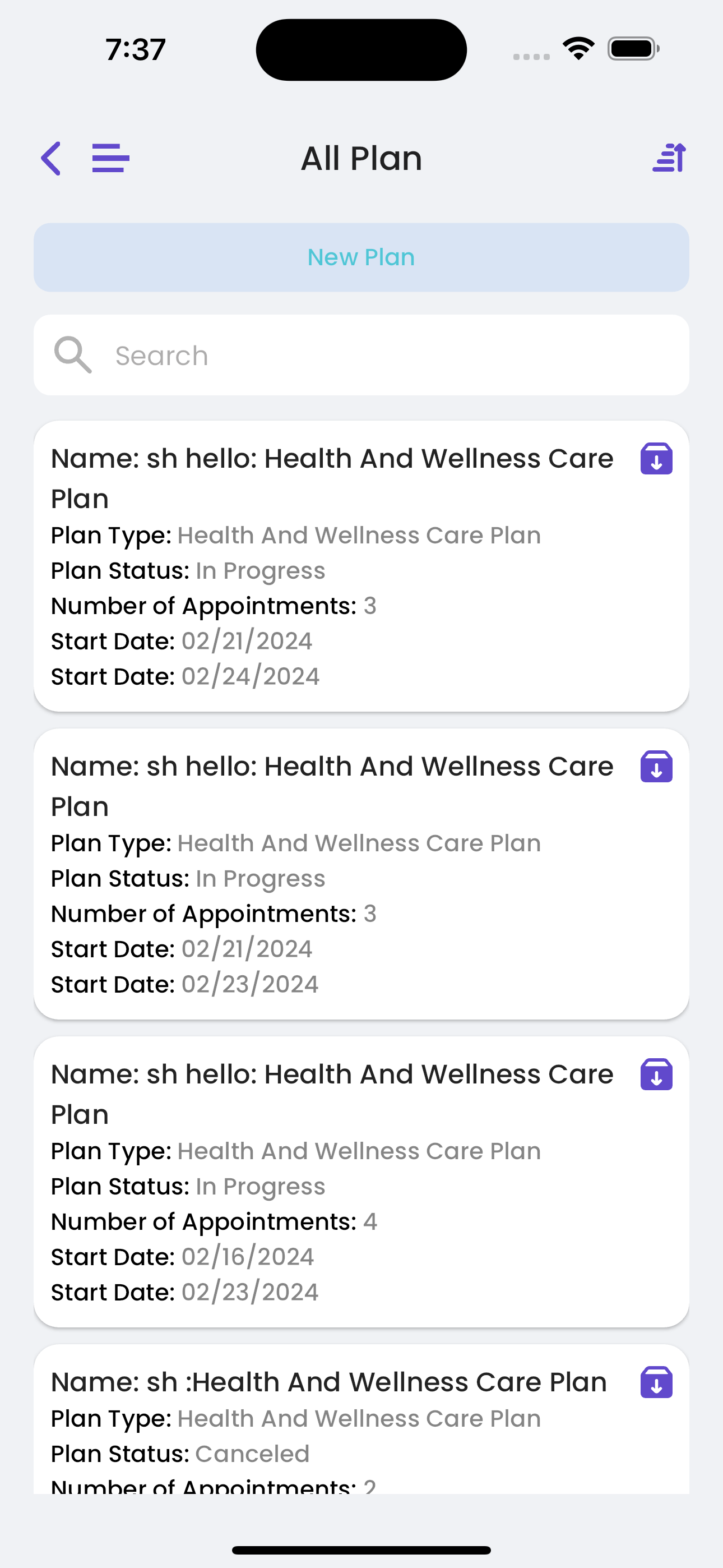Viewport: 723px width, 1568px height.
Task: Tap the purple back chevron
Action: click(51, 159)
